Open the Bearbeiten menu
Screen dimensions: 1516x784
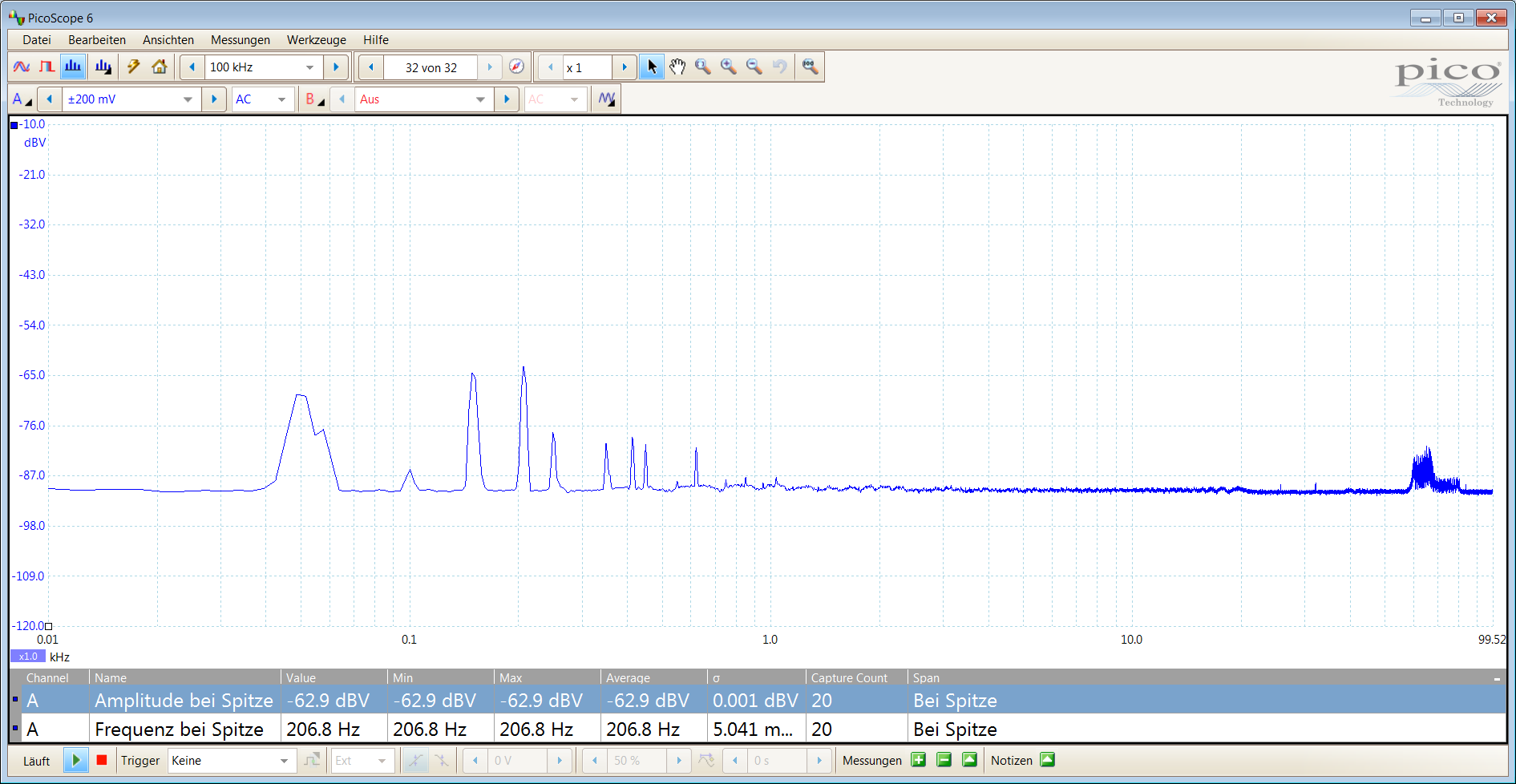pyautogui.click(x=97, y=40)
